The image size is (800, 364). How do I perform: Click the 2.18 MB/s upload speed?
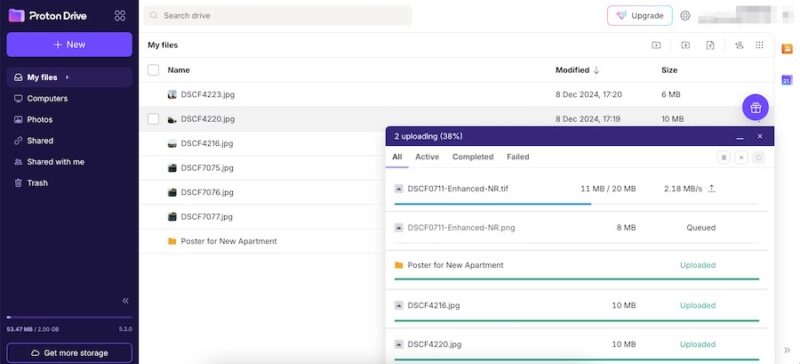(x=683, y=189)
